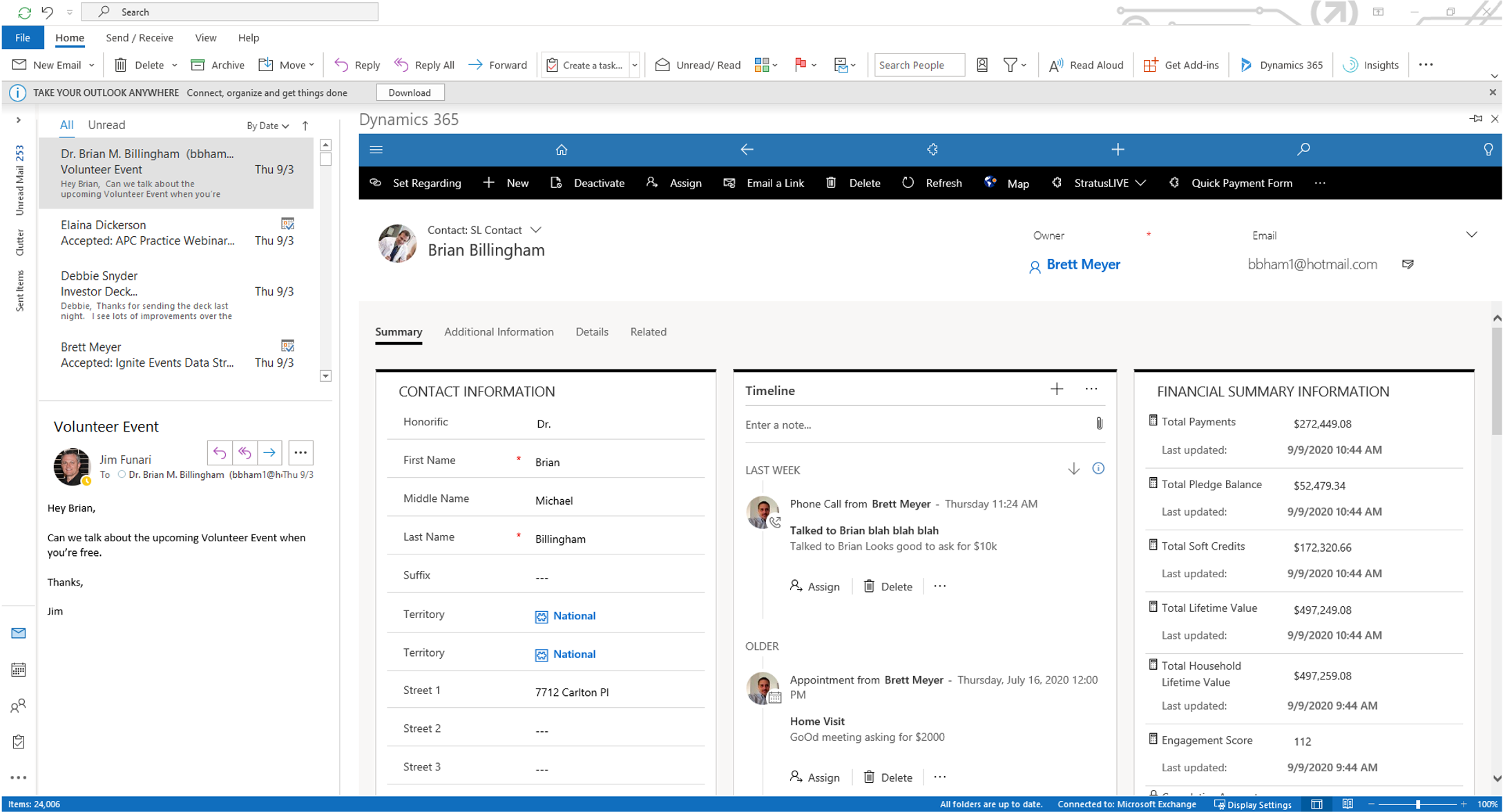Click Display Settings in status bar
The height and width of the screenshot is (812, 1503).
coord(1252,804)
